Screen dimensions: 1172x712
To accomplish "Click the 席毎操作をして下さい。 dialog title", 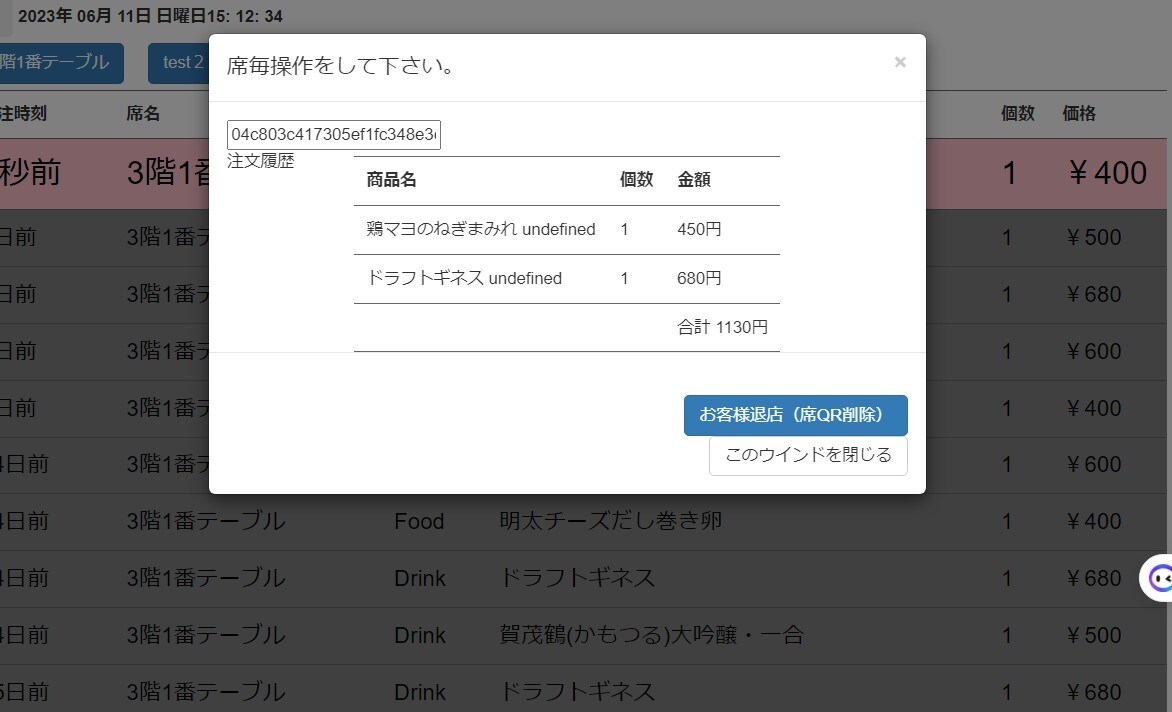I will 342,66.
